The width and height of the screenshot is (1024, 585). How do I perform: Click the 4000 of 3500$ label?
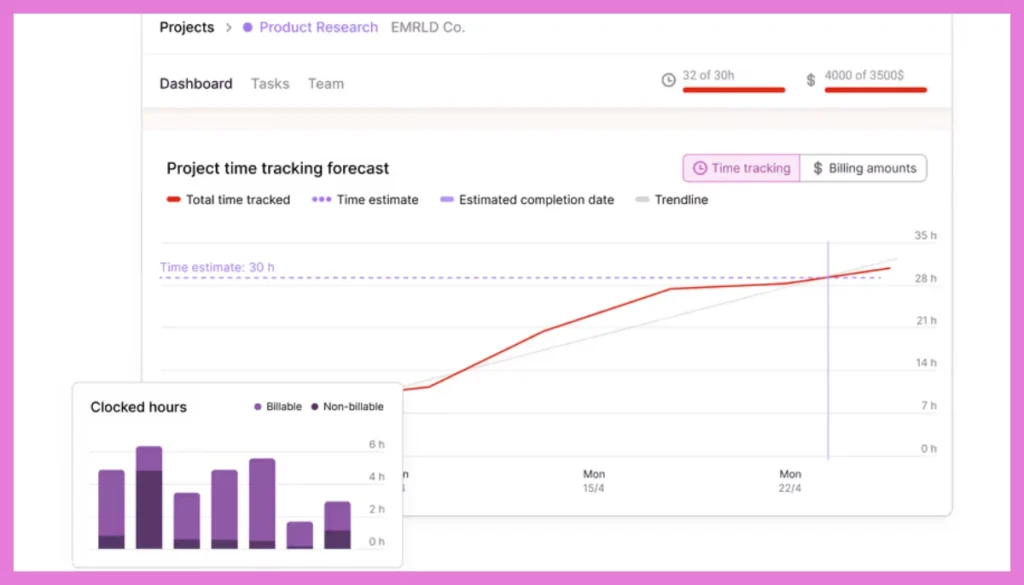coord(864,75)
